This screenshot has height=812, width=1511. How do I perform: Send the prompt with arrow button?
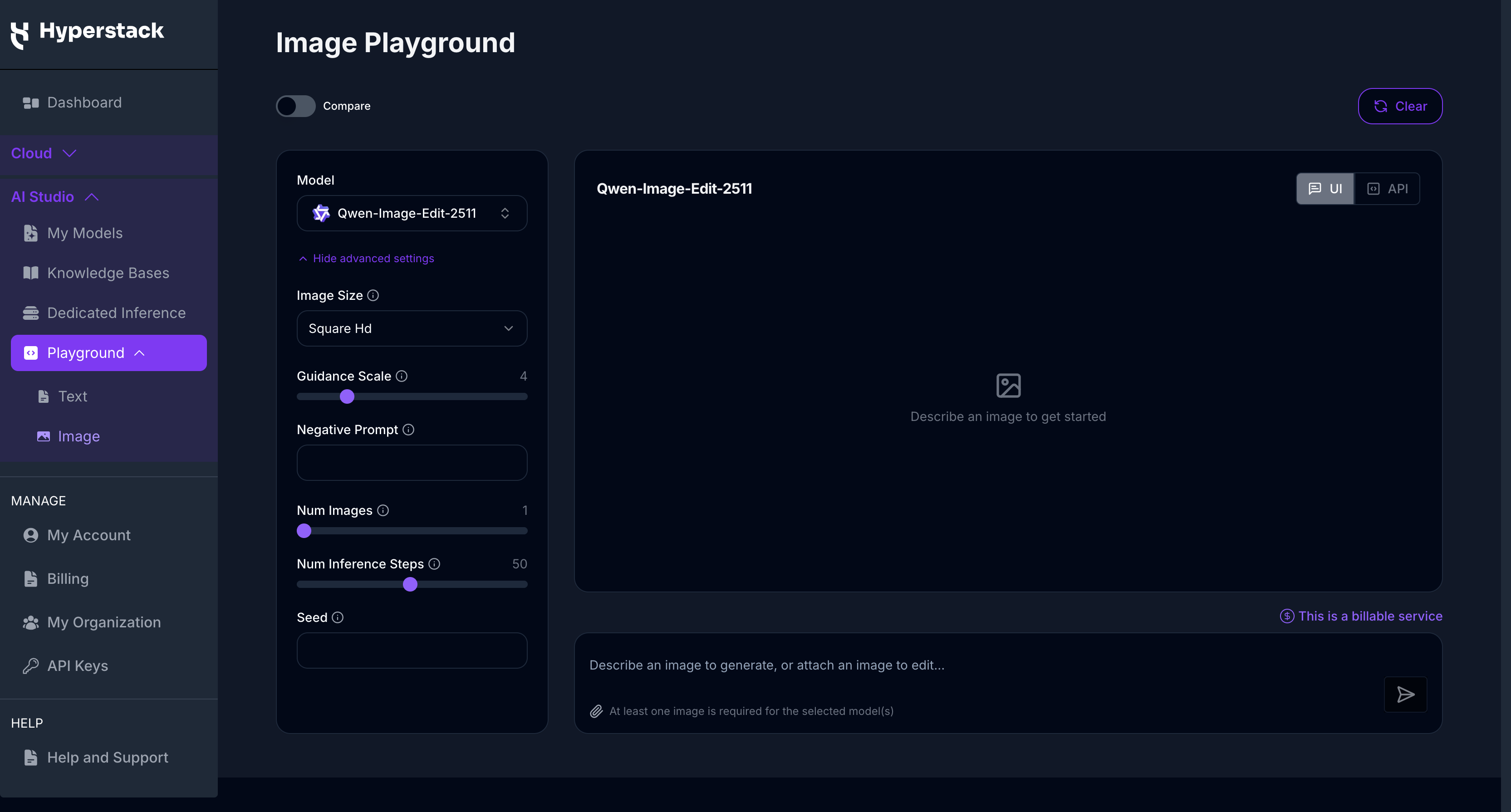[x=1405, y=695]
